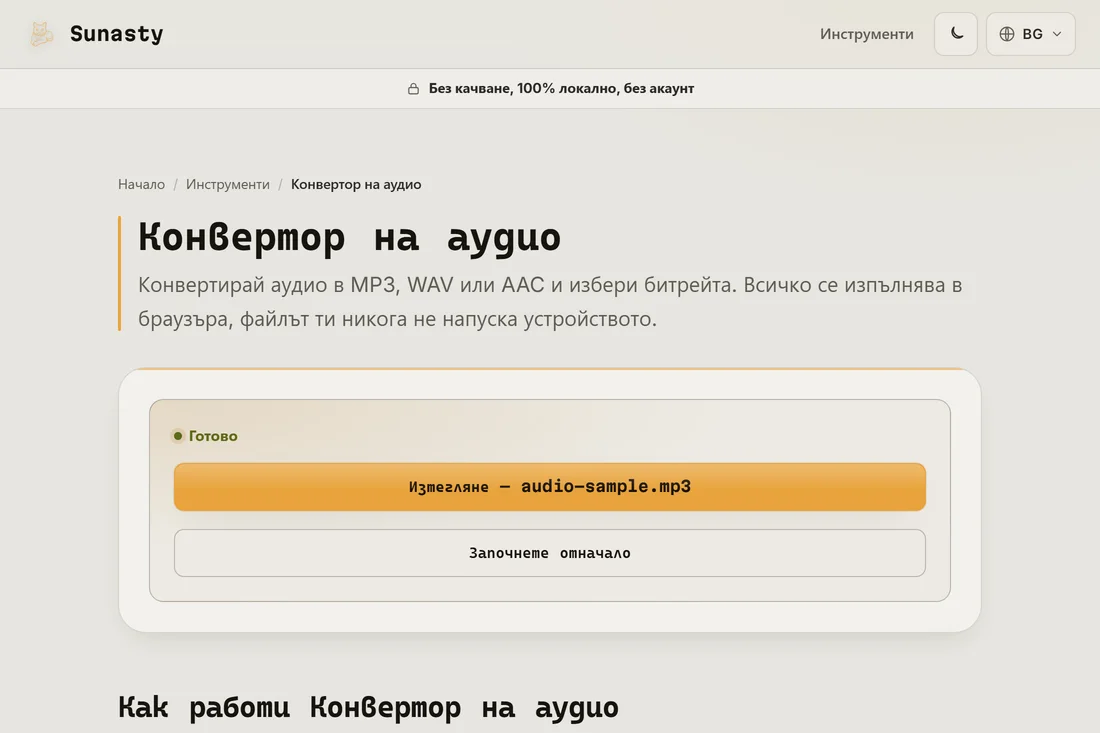The width and height of the screenshot is (1100, 733).
Task: Click the Готово status label
Action: click(x=213, y=436)
